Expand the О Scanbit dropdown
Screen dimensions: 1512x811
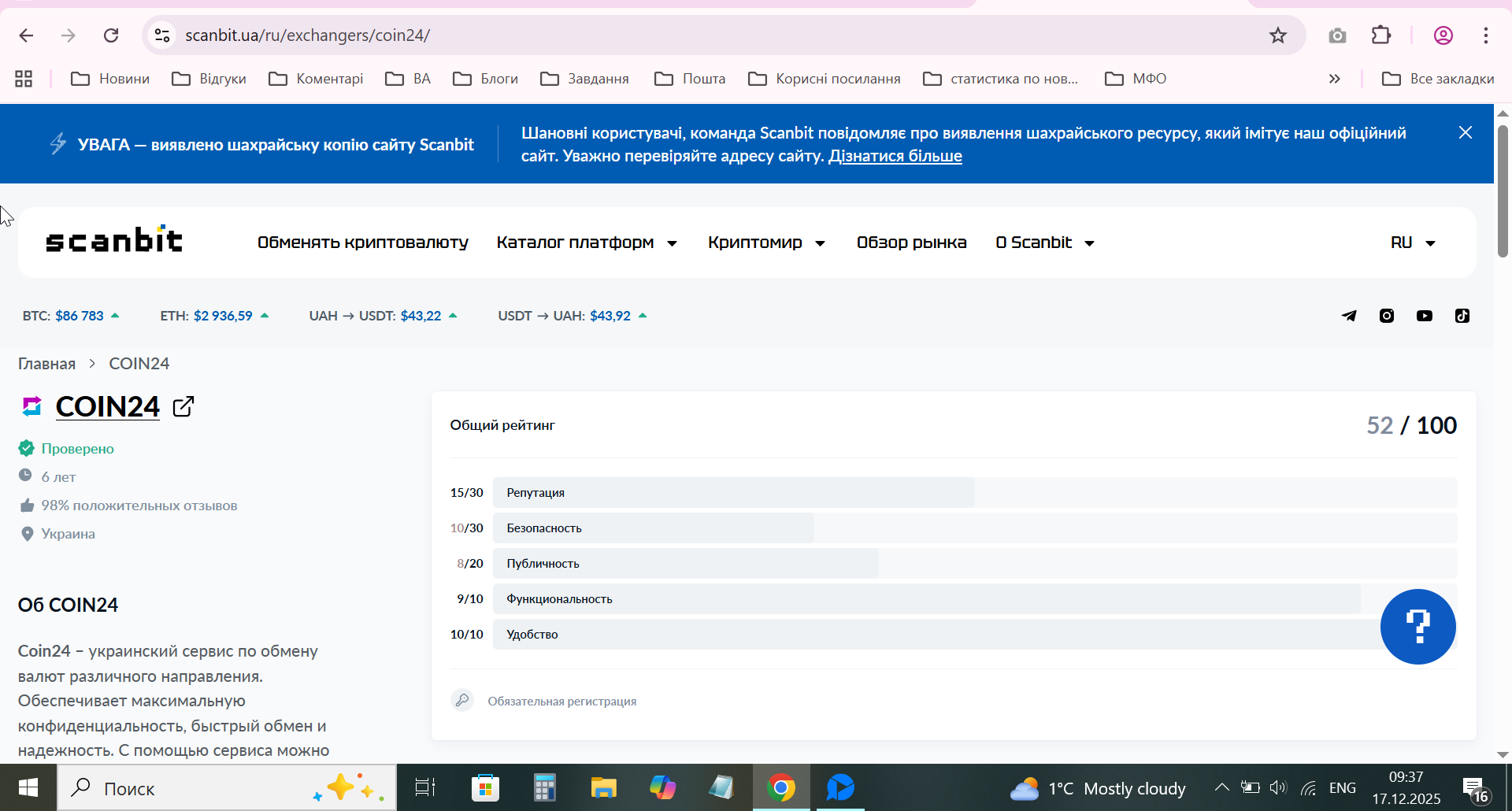[x=1045, y=243]
